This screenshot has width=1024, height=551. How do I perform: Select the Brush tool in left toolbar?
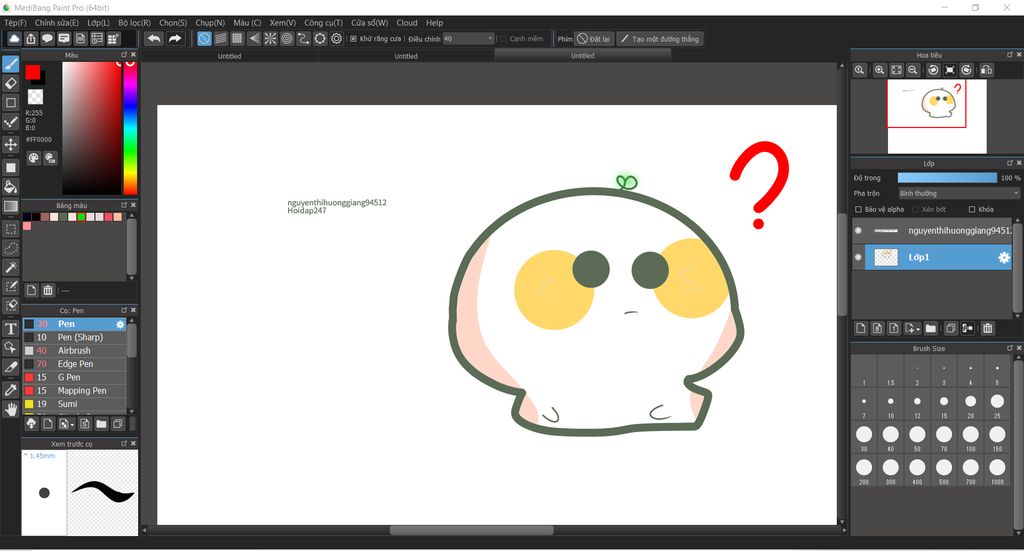pyautogui.click(x=10, y=63)
